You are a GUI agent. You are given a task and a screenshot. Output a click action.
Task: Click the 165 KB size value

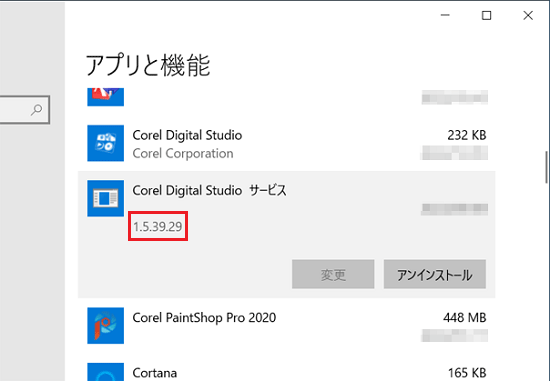point(467,373)
